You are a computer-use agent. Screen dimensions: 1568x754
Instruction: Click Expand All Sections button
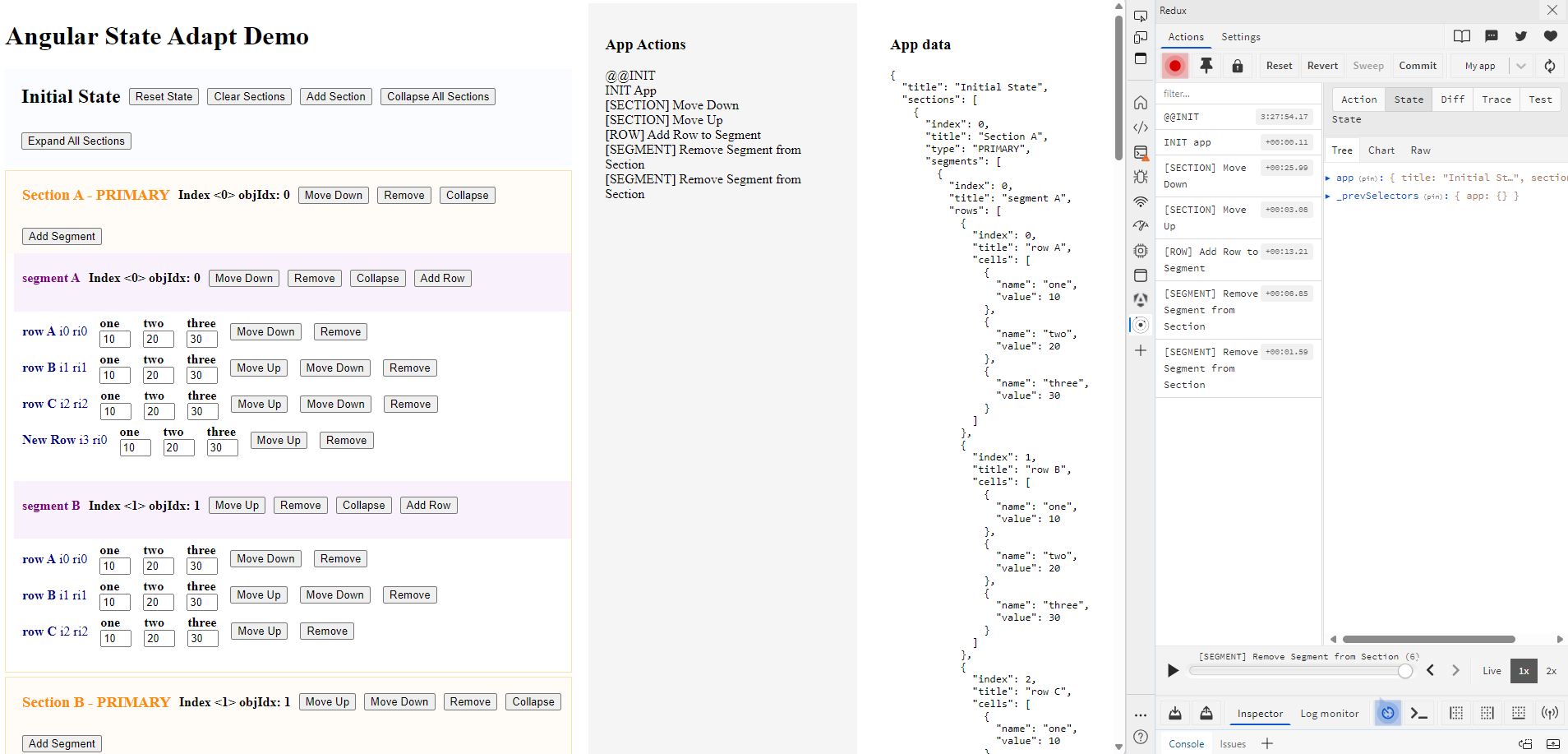76,141
